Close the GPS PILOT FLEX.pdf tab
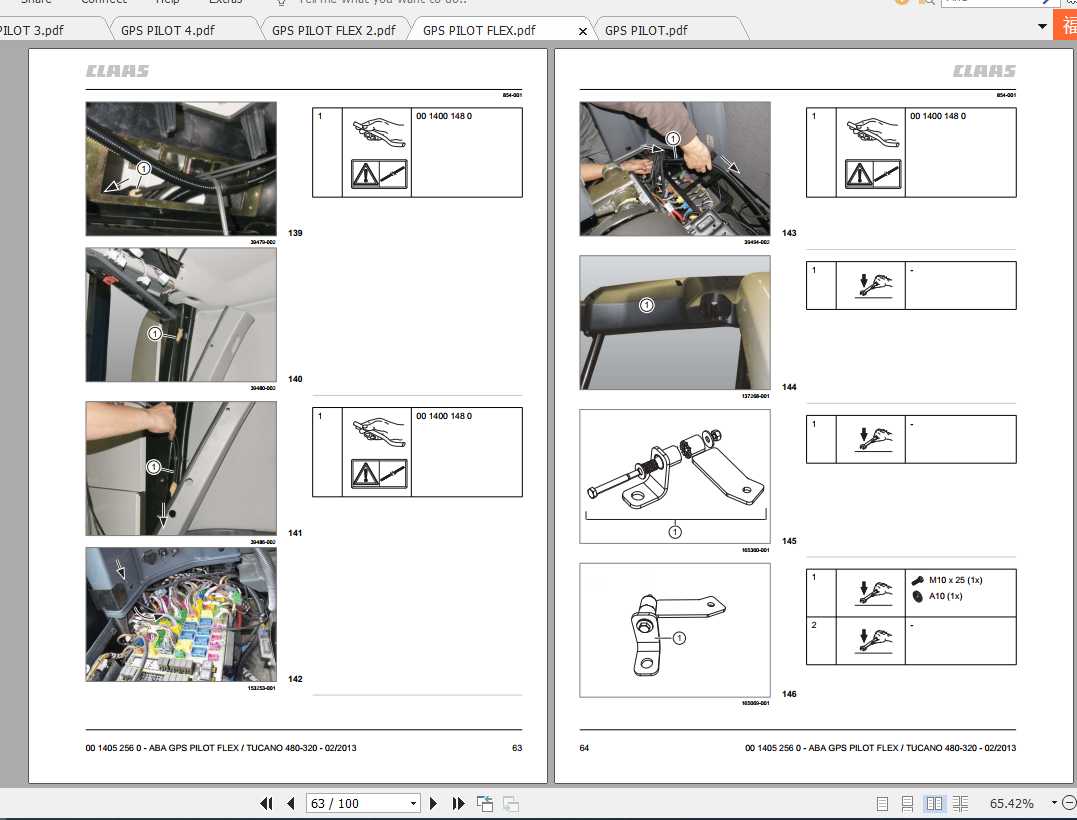 pos(582,31)
